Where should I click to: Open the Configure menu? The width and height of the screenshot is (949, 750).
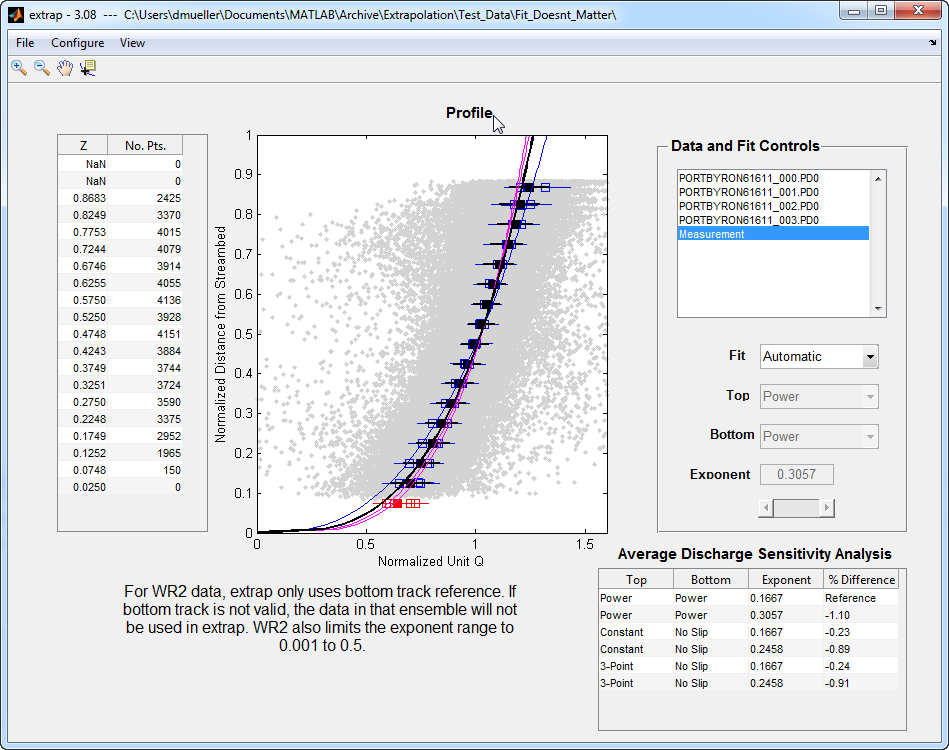tap(77, 43)
